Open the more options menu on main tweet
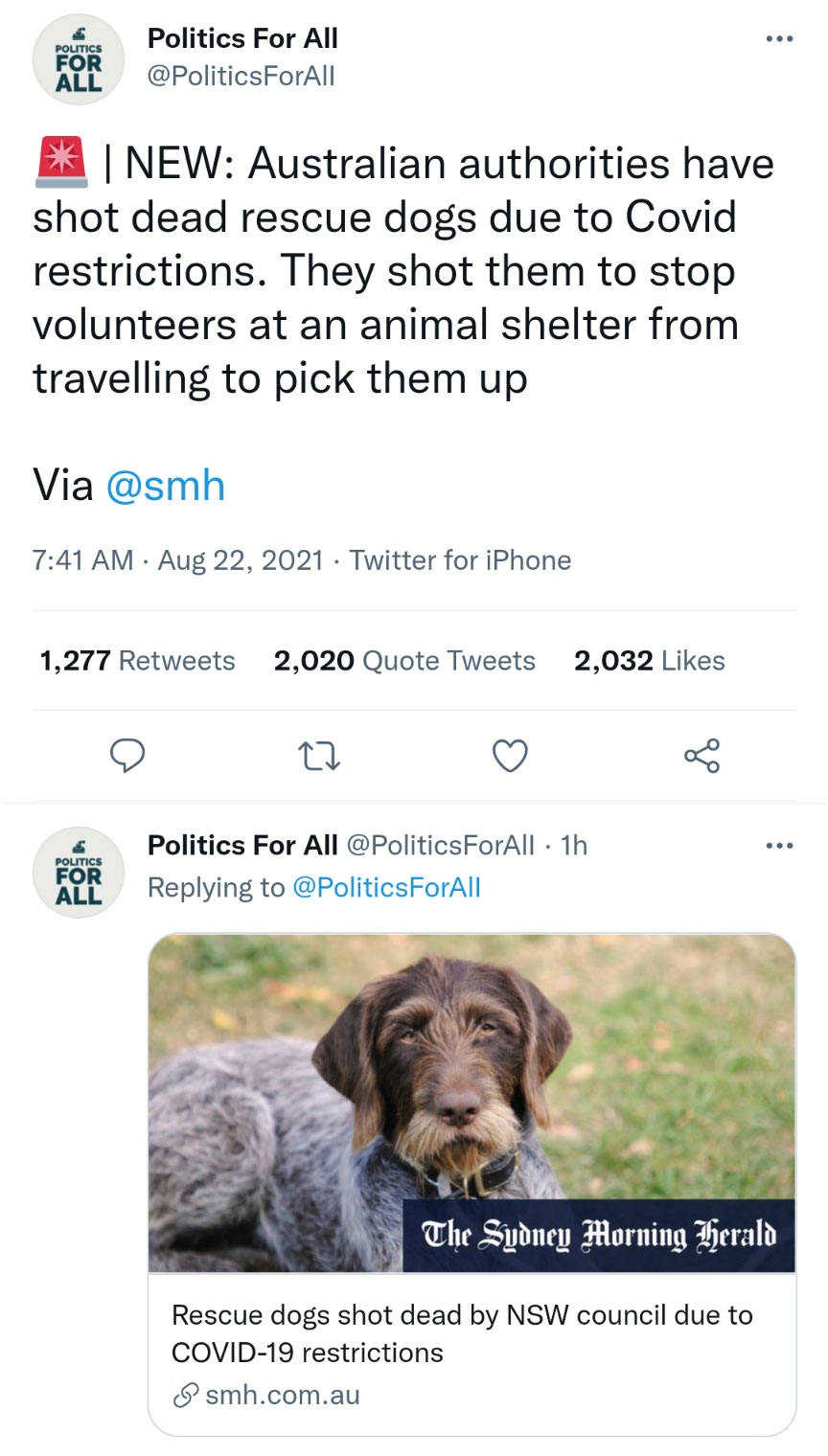The image size is (828, 1456). pos(779,39)
